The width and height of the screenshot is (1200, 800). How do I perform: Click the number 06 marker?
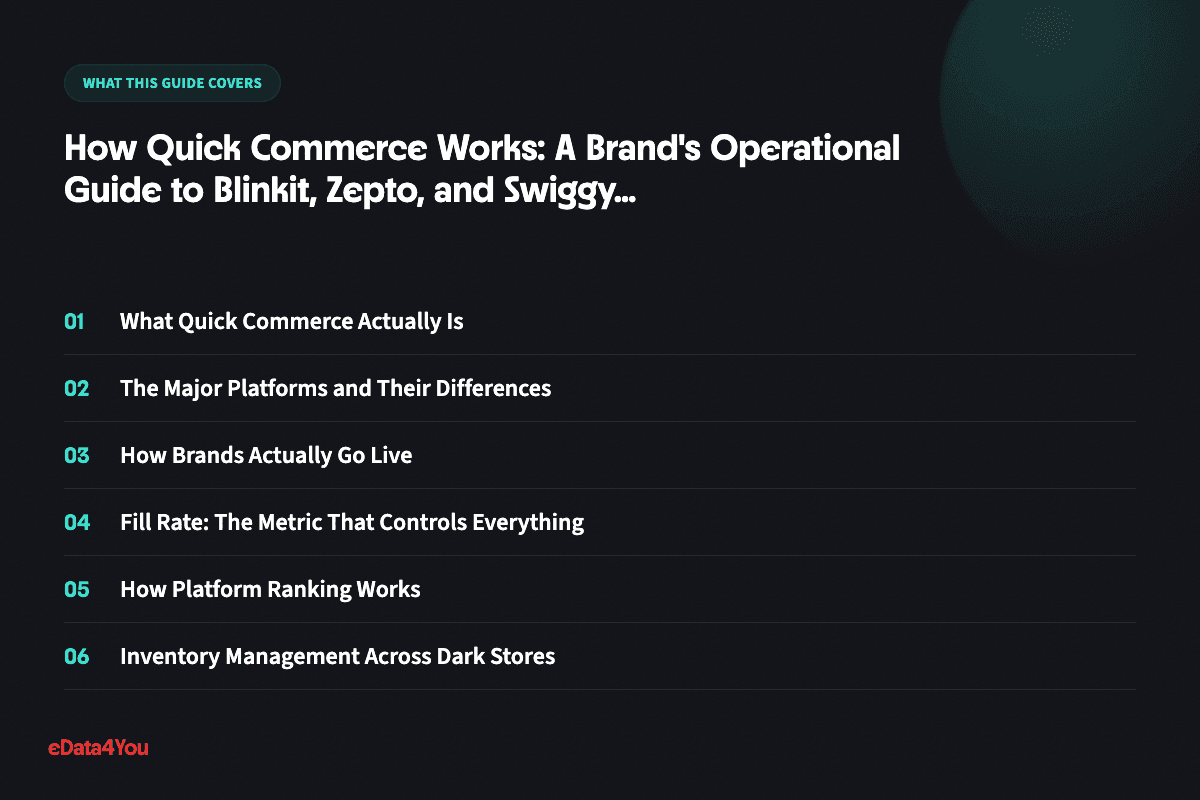(x=77, y=656)
